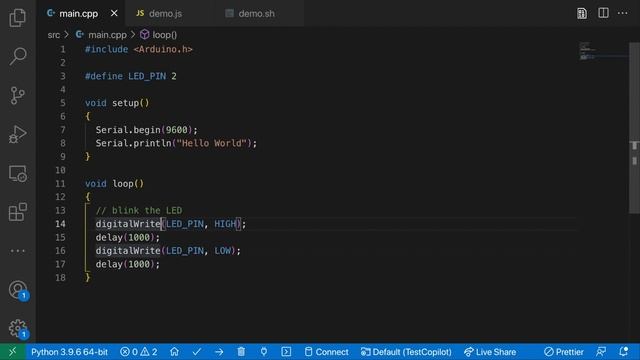
Task: Click the editor minimap
Action: click(x=603, y=51)
